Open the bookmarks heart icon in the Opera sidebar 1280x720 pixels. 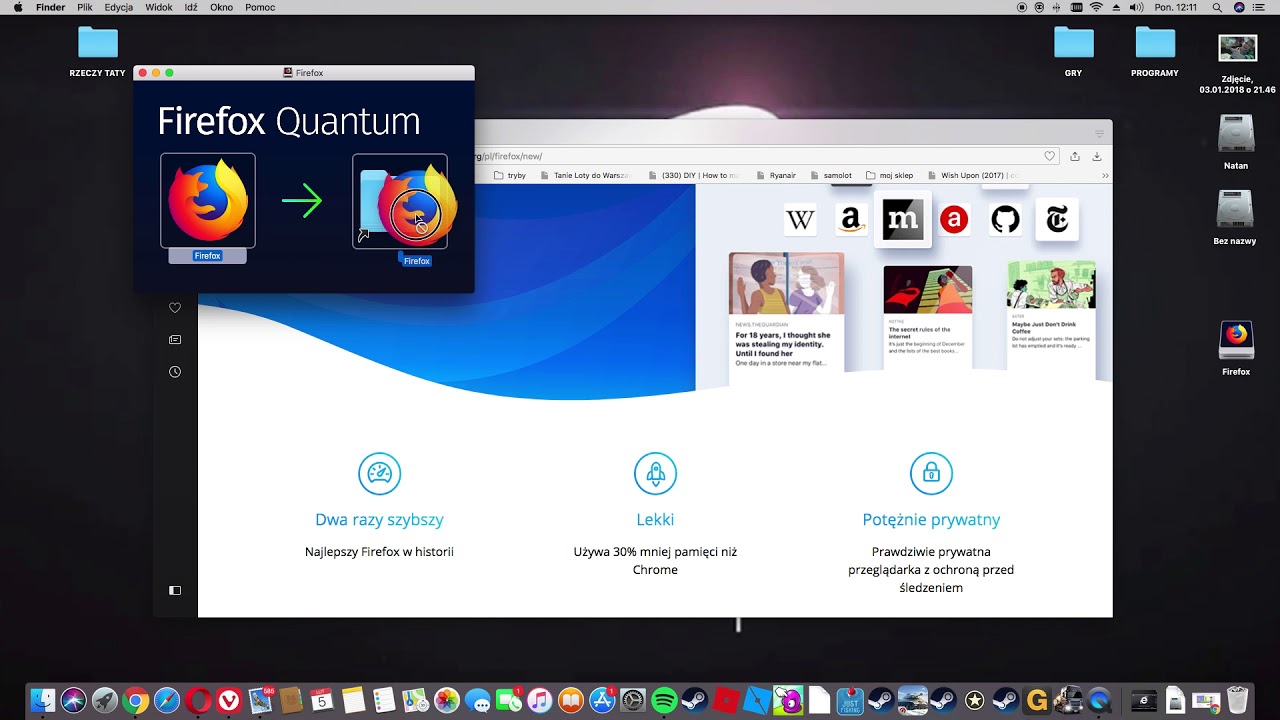(175, 308)
